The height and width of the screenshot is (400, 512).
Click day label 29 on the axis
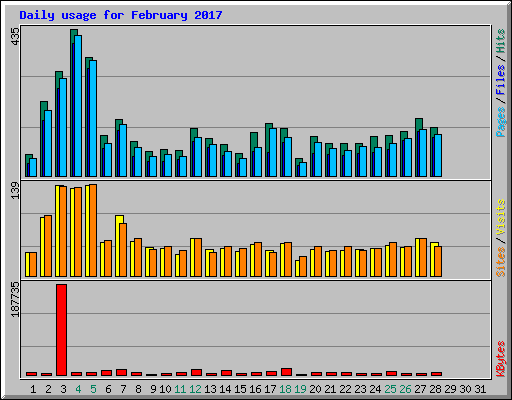coord(450,389)
